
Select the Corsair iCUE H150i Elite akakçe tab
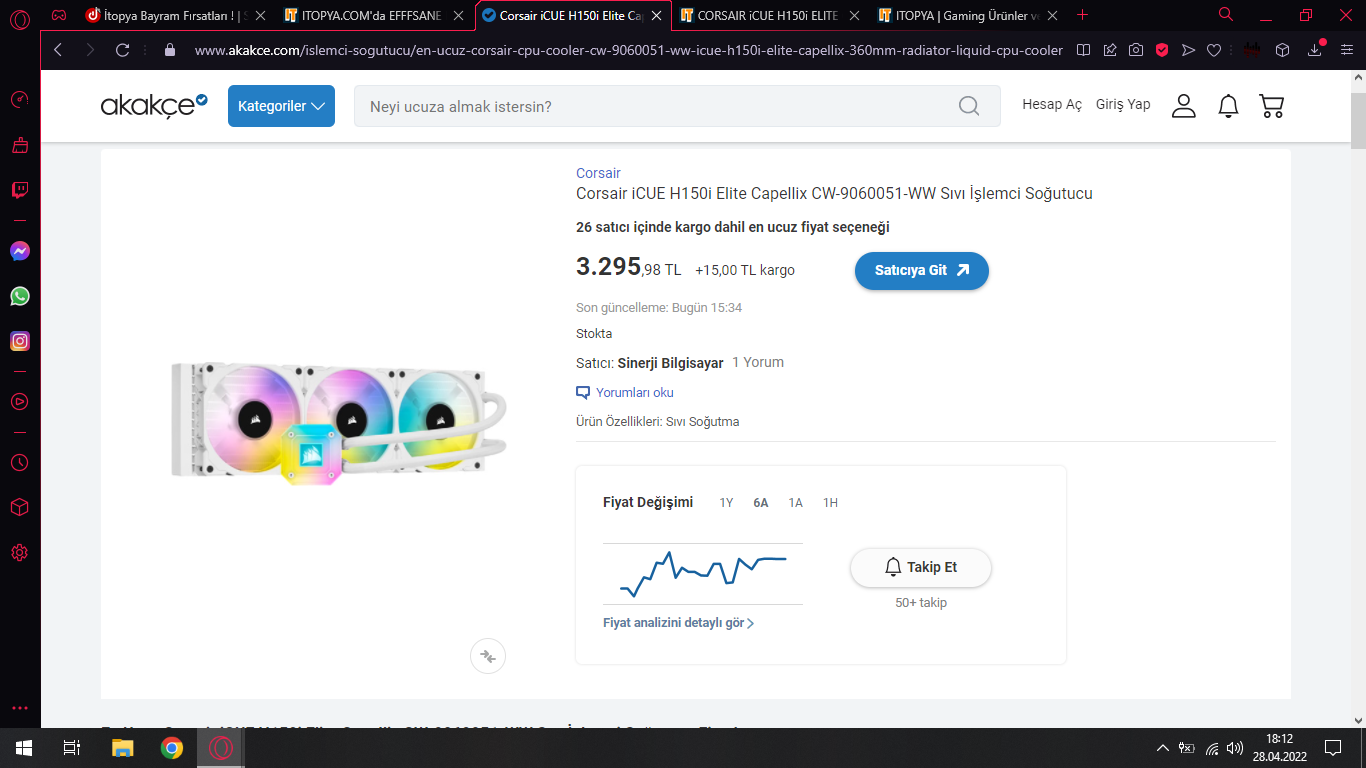(x=573, y=15)
